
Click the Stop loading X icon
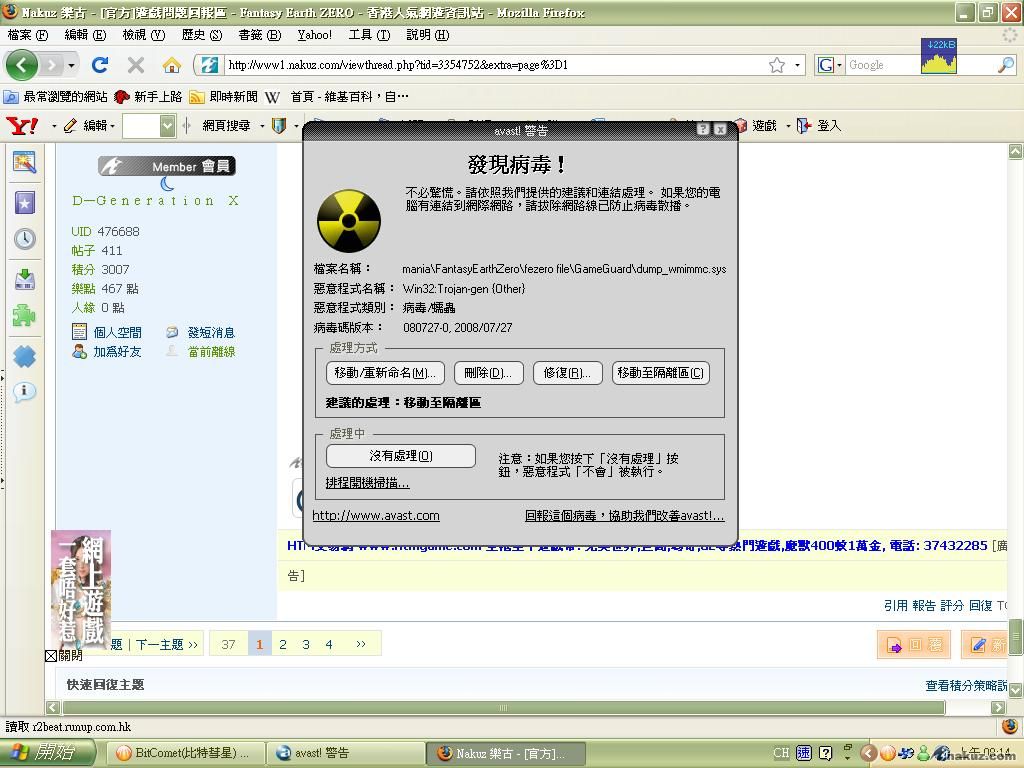135,65
